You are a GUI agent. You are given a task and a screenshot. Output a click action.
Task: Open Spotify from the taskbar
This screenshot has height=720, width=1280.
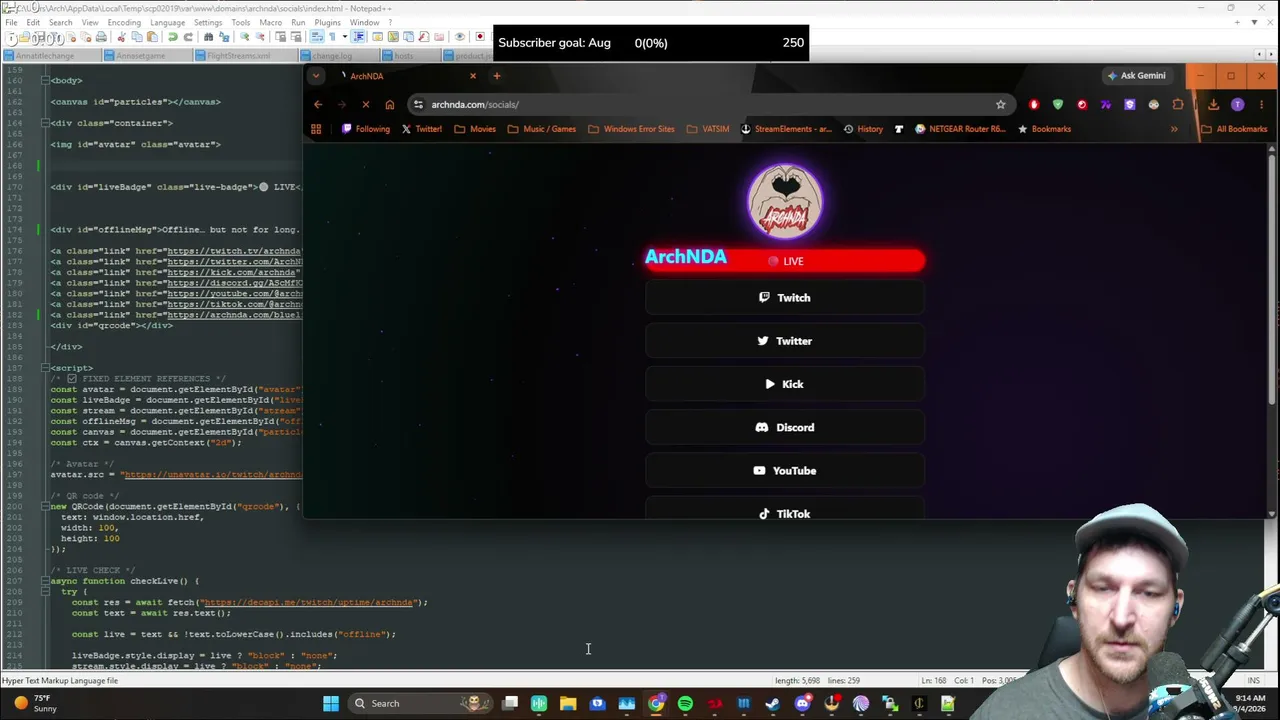tap(685, 703)
